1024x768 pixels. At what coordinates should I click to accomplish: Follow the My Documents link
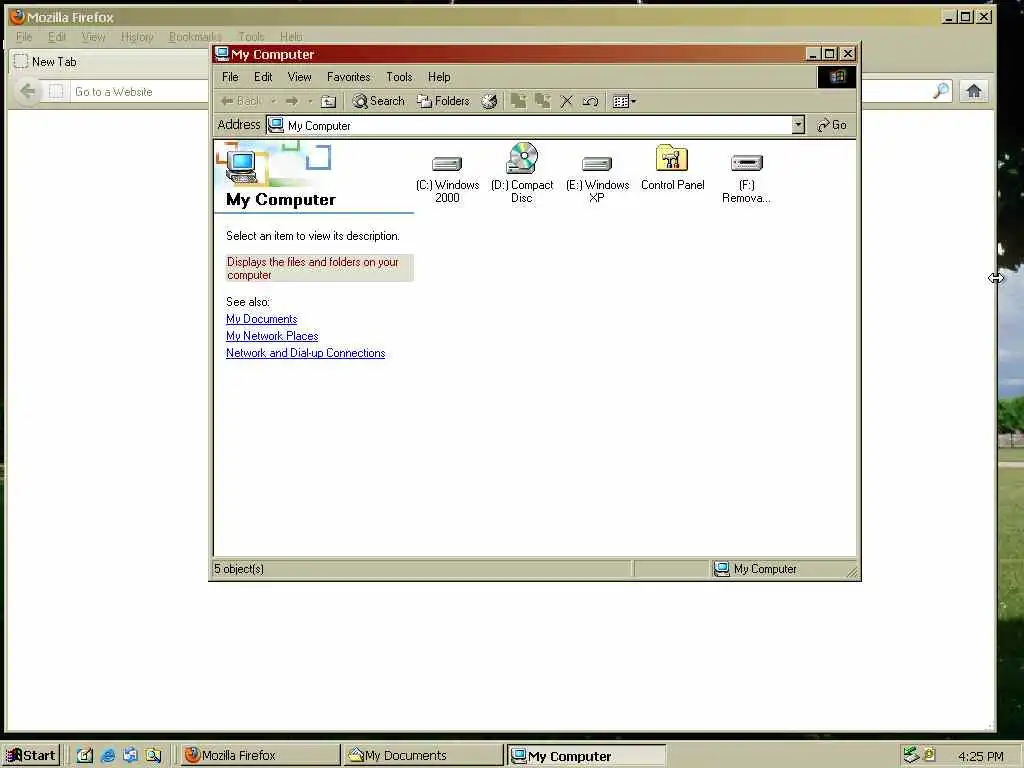261,319
